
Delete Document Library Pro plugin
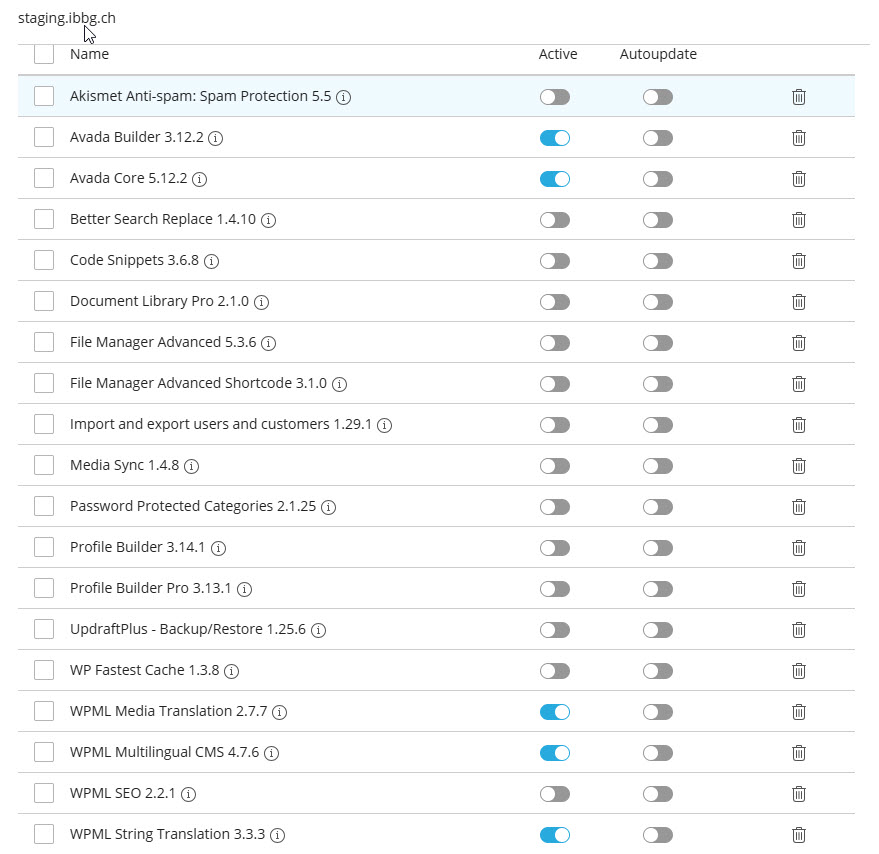799,302
